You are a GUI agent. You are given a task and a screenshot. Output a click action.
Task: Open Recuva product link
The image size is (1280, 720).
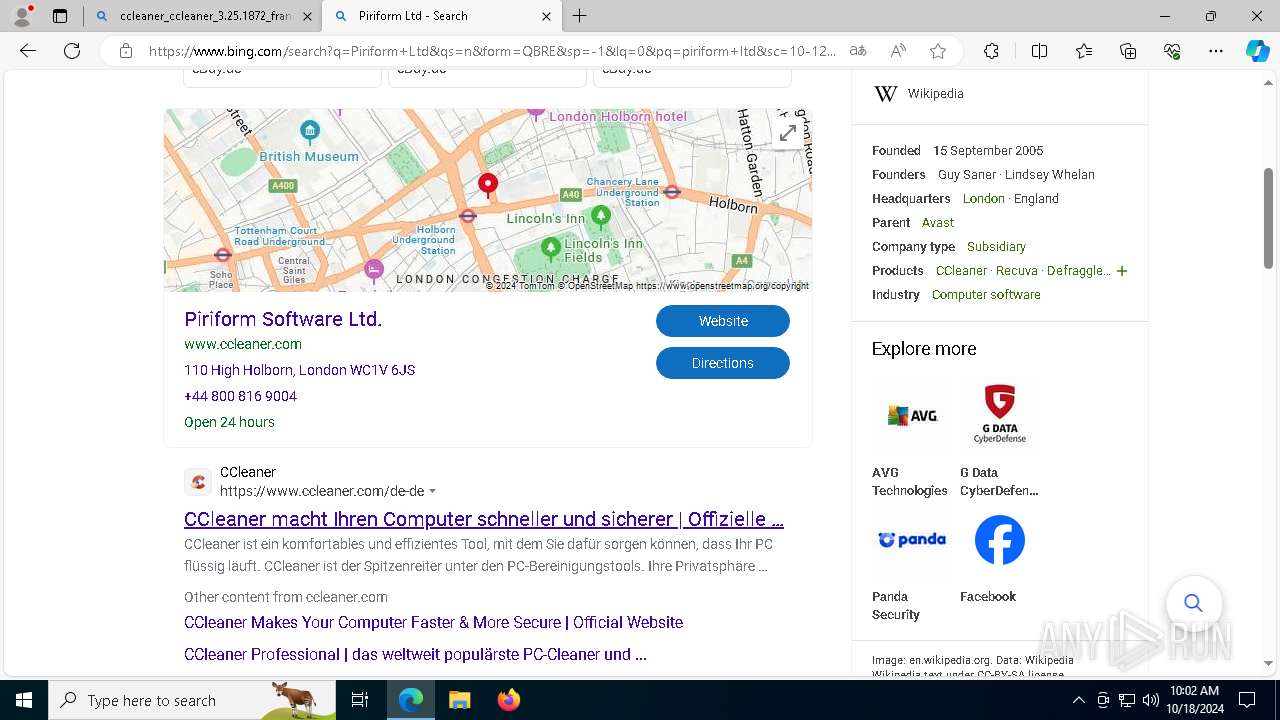(x=1016, y=270)
